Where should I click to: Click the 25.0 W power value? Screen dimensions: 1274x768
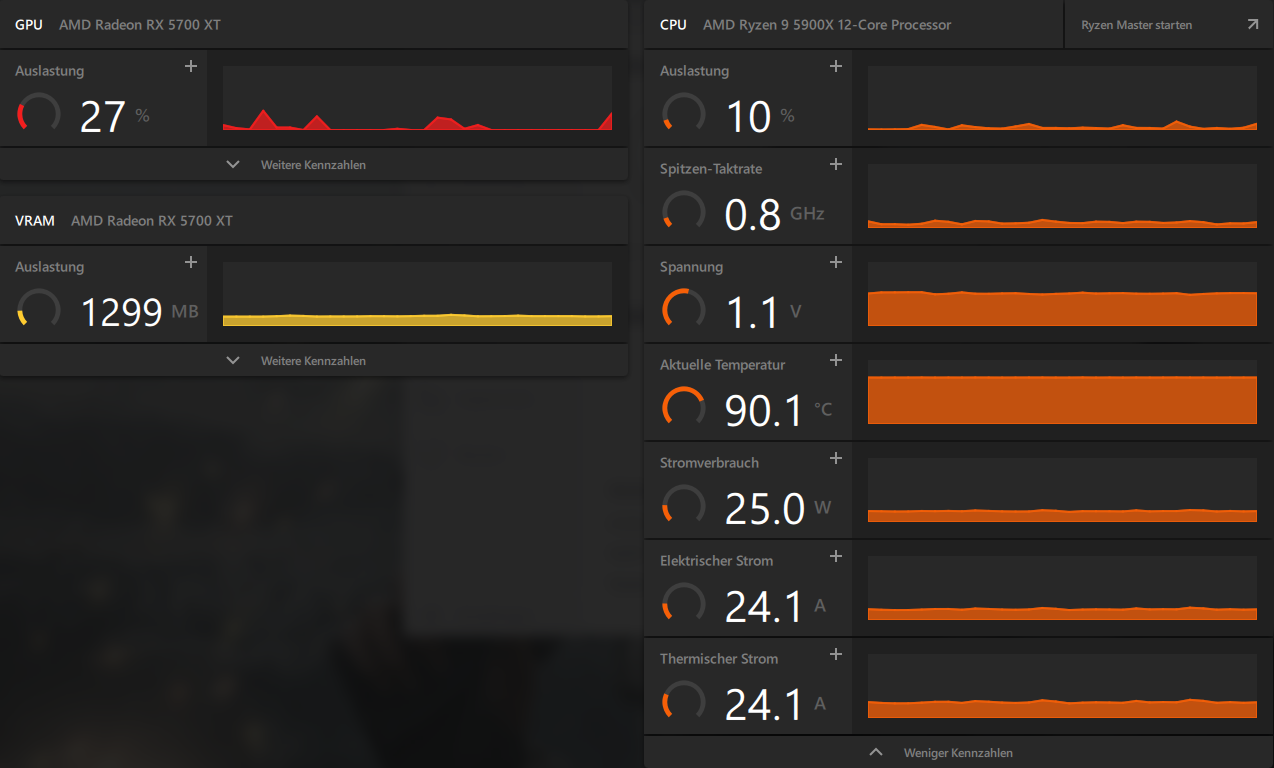(x=778, y=508)
